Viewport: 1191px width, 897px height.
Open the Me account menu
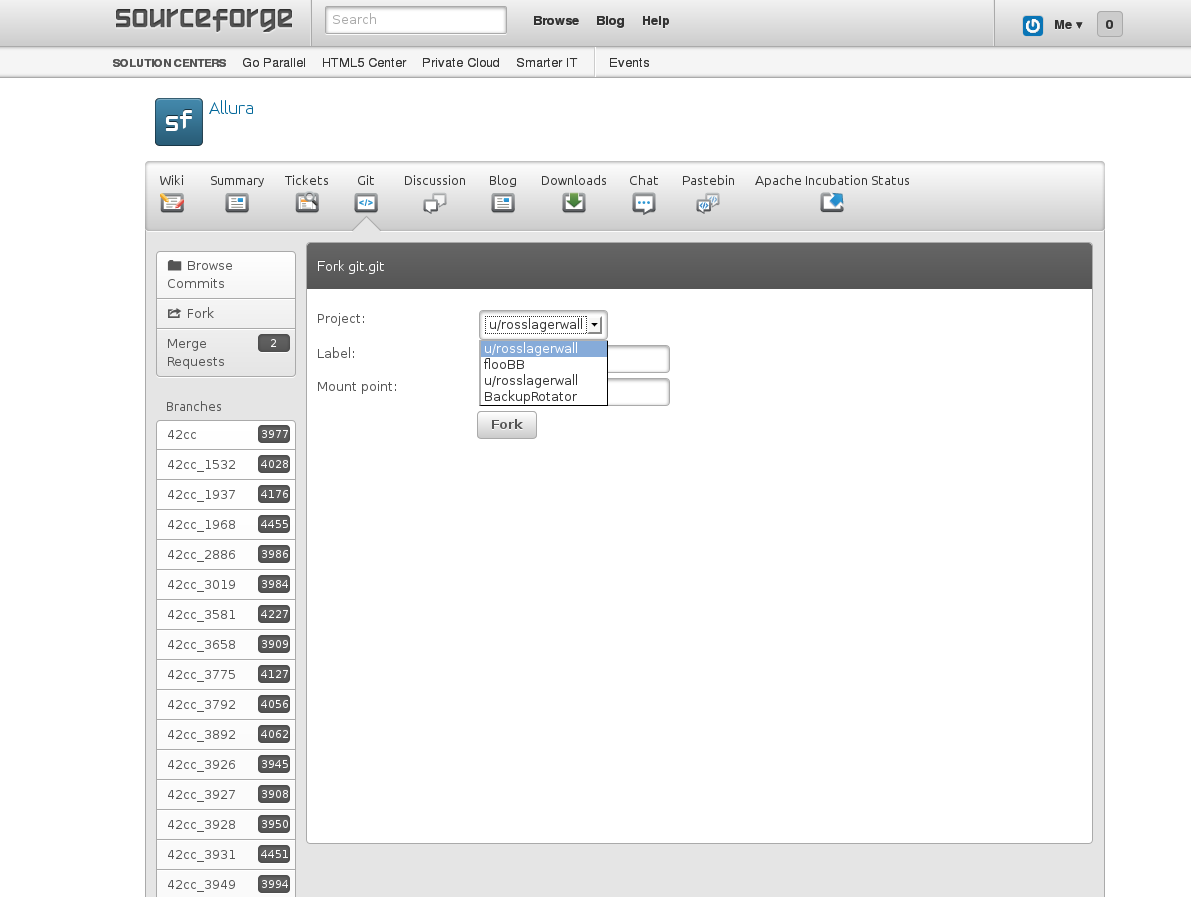coord(1067,25)
